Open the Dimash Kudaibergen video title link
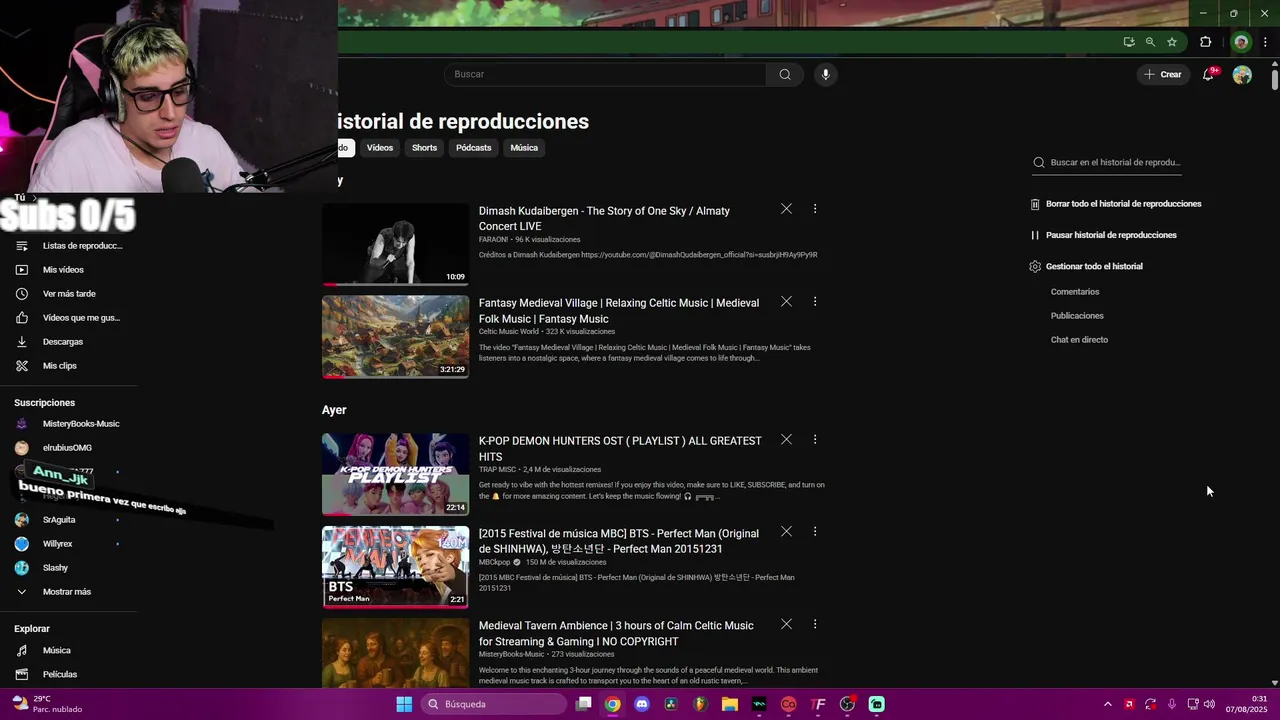 604,218
